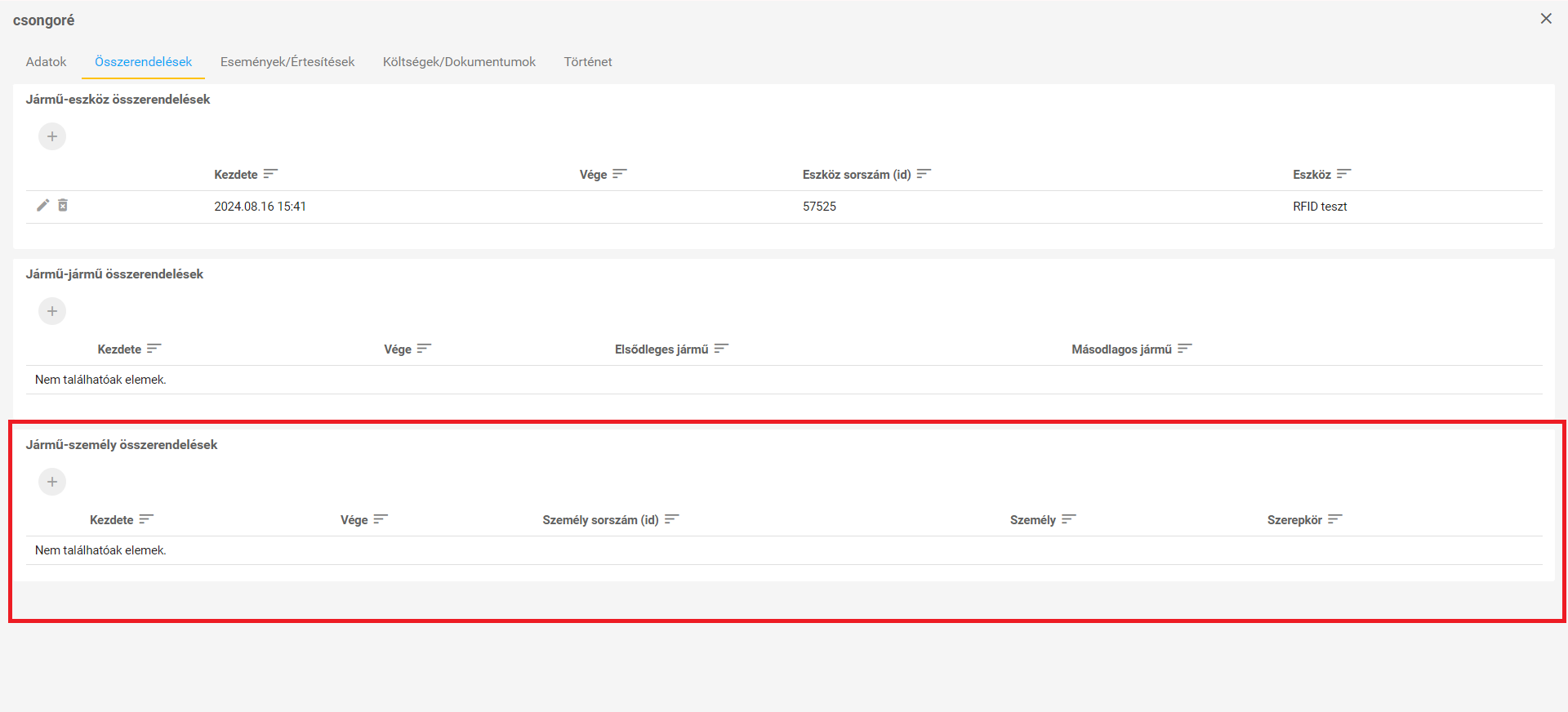Select the 2024.08.16 15:41 start date cell
1568x712 pixels.
[261, 207]
